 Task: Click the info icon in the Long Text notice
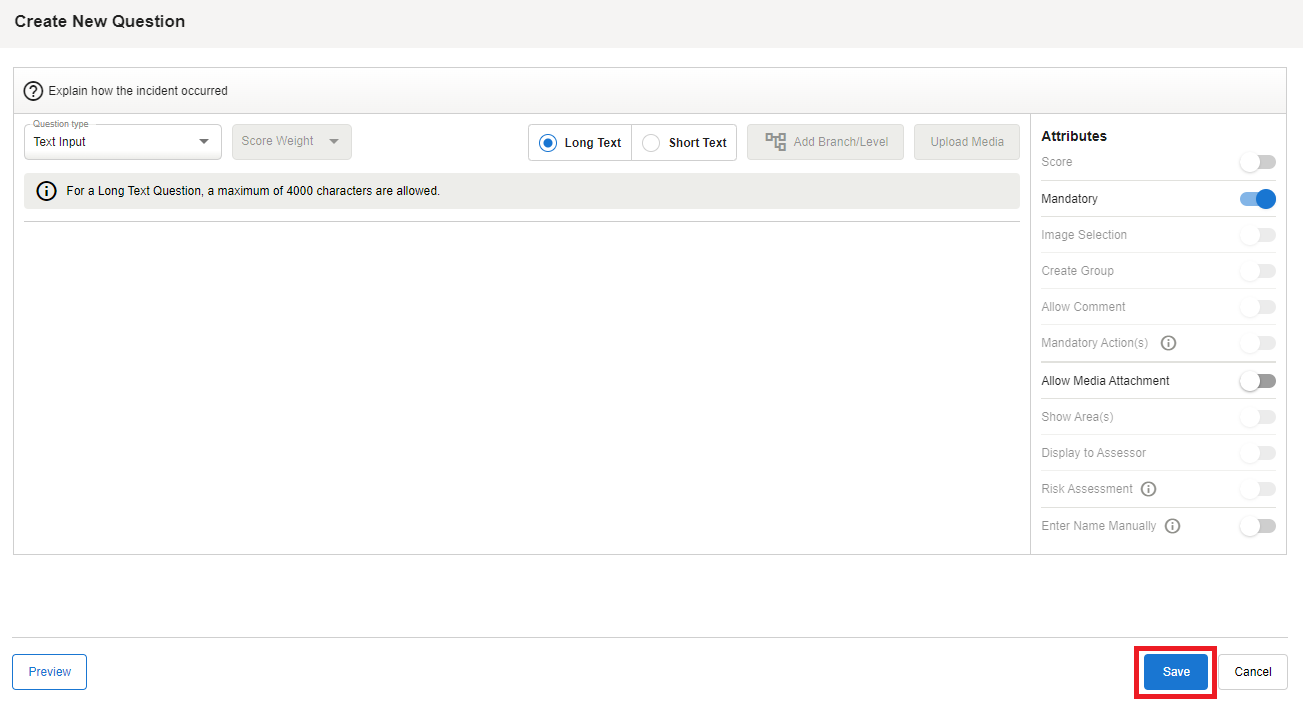pos(46,191)
